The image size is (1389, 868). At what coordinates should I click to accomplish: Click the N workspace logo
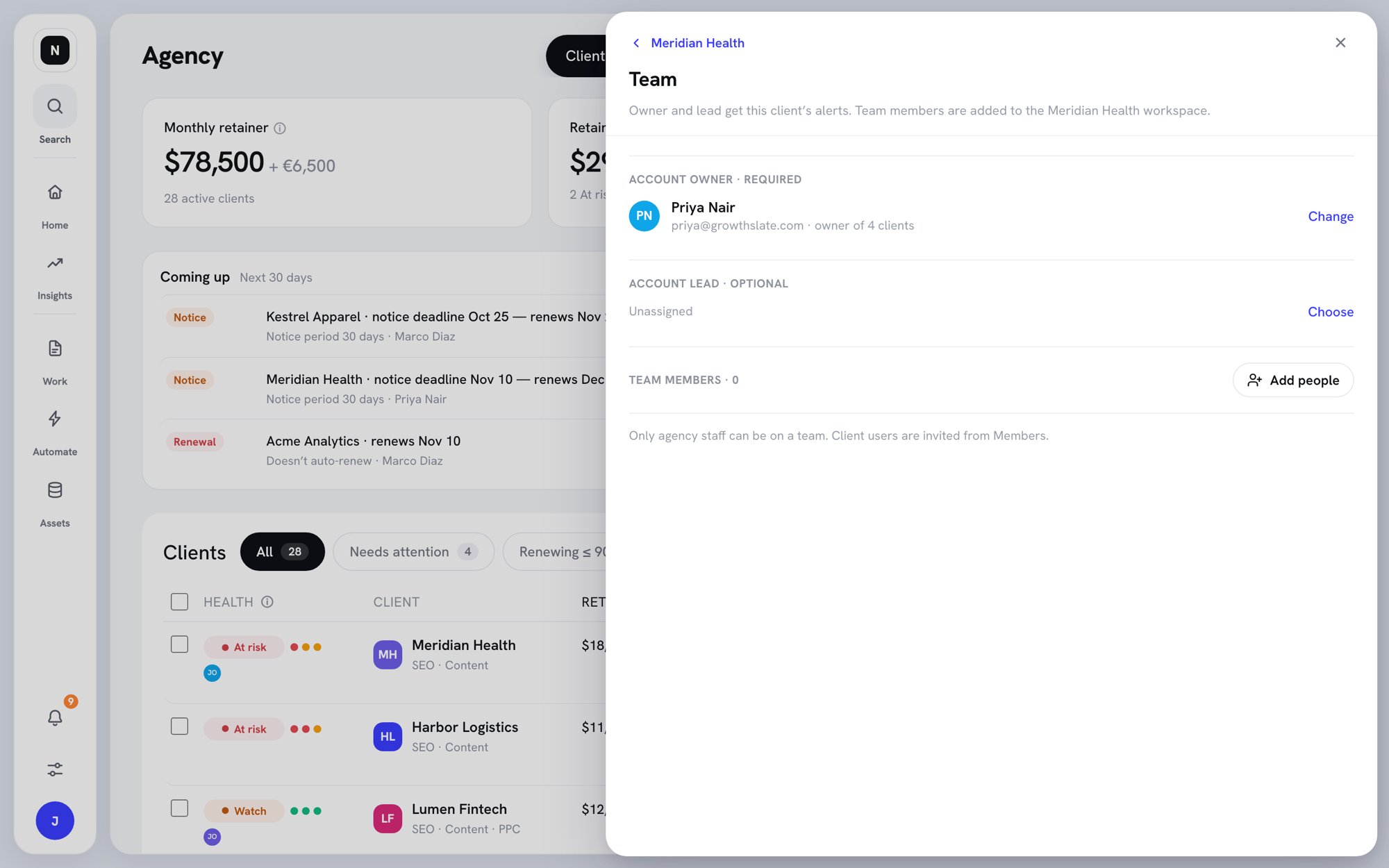pos(55,50)
